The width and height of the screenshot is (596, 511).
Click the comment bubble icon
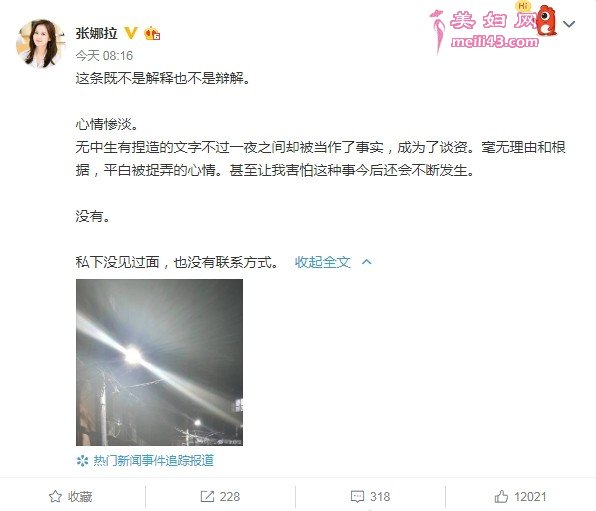coord(357,497)
